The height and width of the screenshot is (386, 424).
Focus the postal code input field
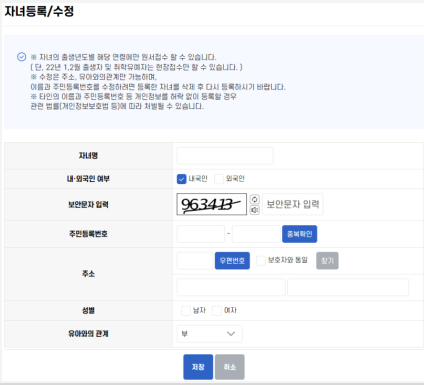tap(195, 261)
